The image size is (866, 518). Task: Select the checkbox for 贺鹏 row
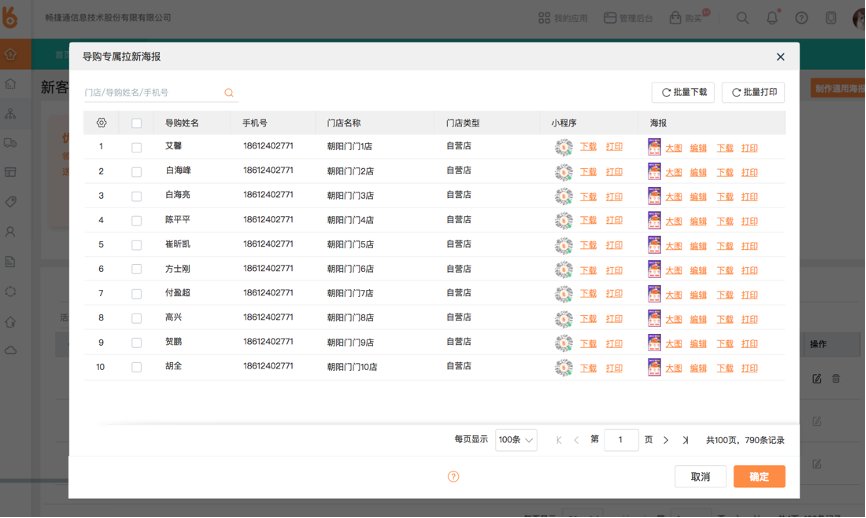[137, 343]
